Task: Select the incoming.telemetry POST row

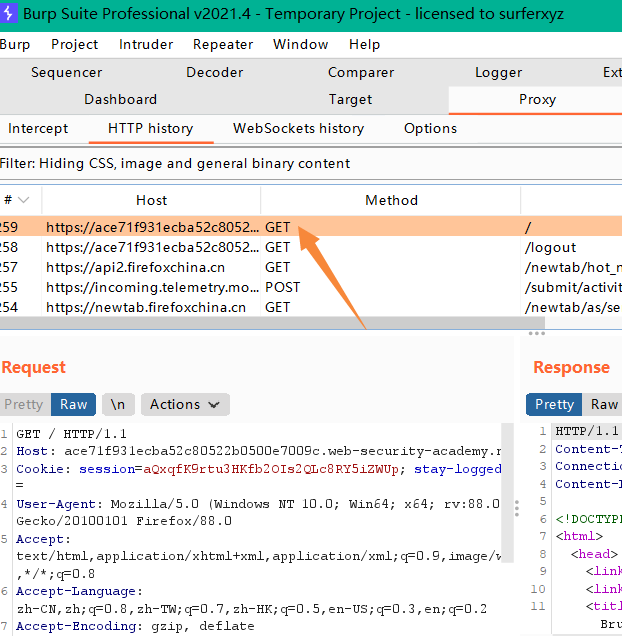Action: [311, 287]
